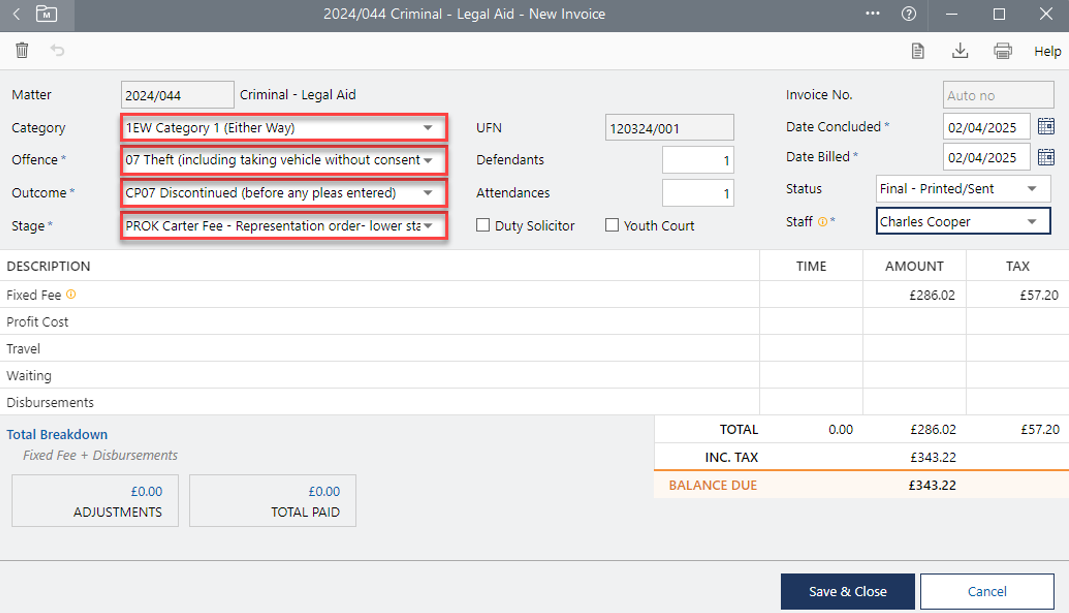This screenshot has width=1069, height=613.
Task: Click the trash delete icon
Action: click(x=22, y=51)
